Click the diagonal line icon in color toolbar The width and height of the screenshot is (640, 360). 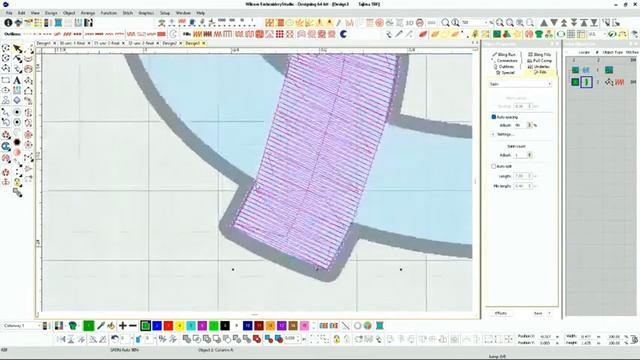(x=346, y=326)
